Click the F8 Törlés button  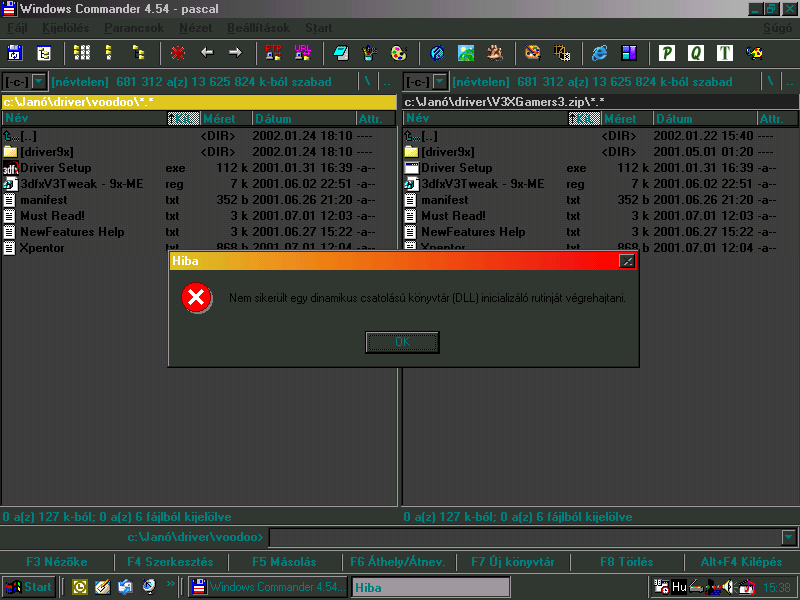(626, 562)
